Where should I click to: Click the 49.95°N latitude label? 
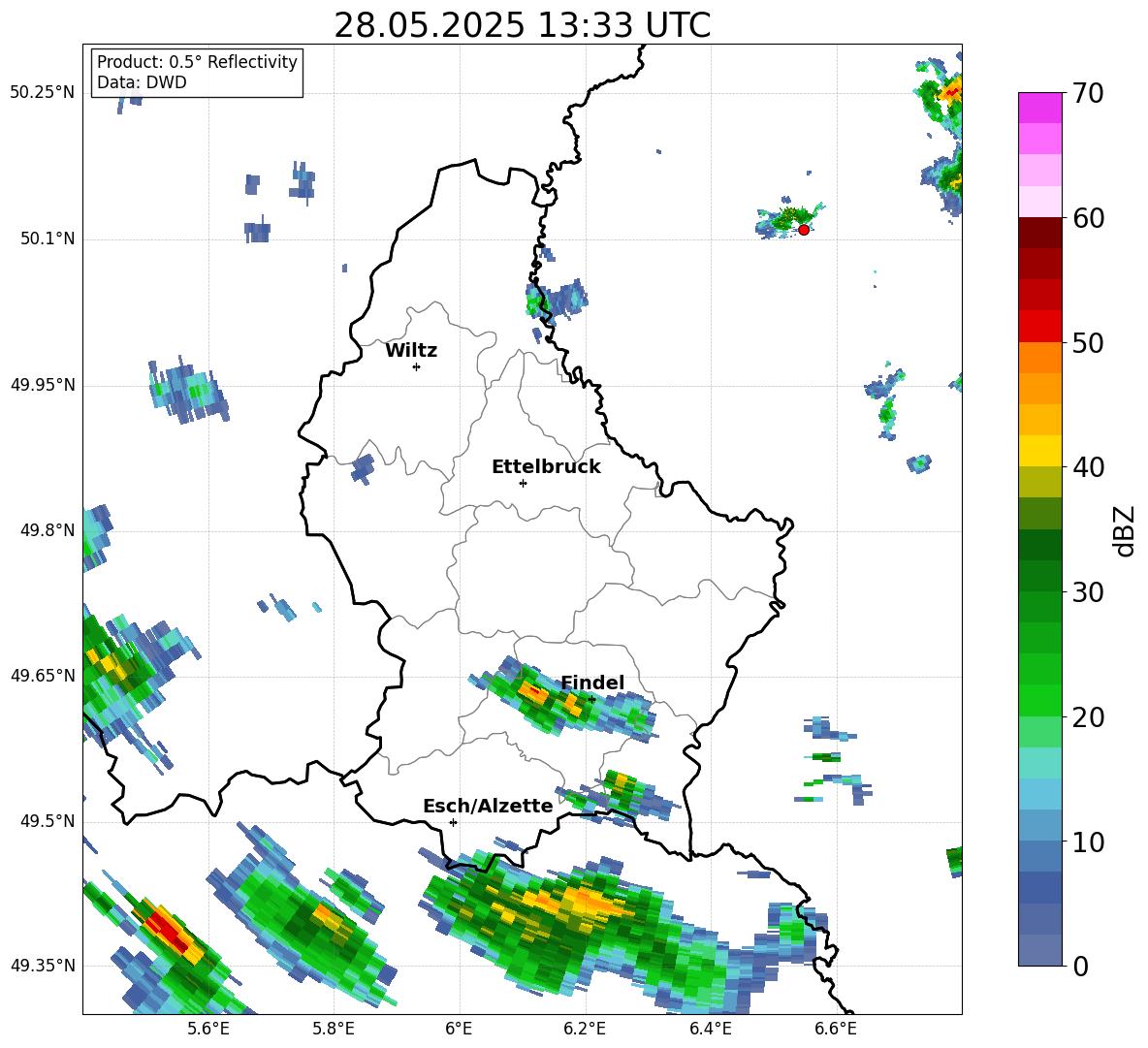tap(43, 385)
